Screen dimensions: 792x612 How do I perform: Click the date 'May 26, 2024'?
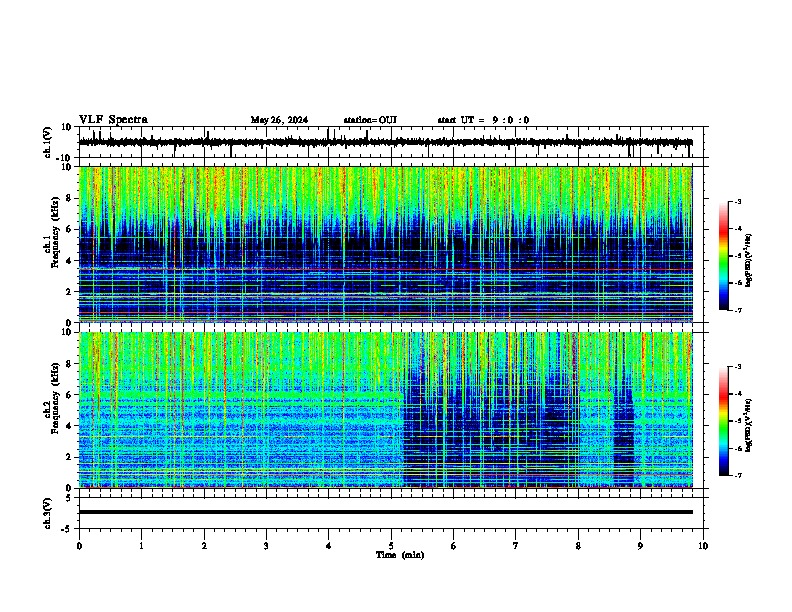(279, 120)
